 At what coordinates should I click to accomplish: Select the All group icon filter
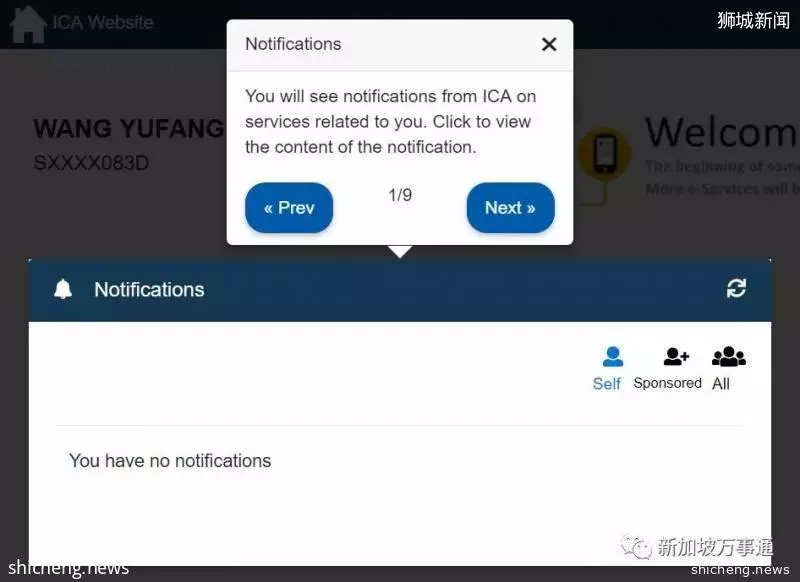[x=729, y=356]
